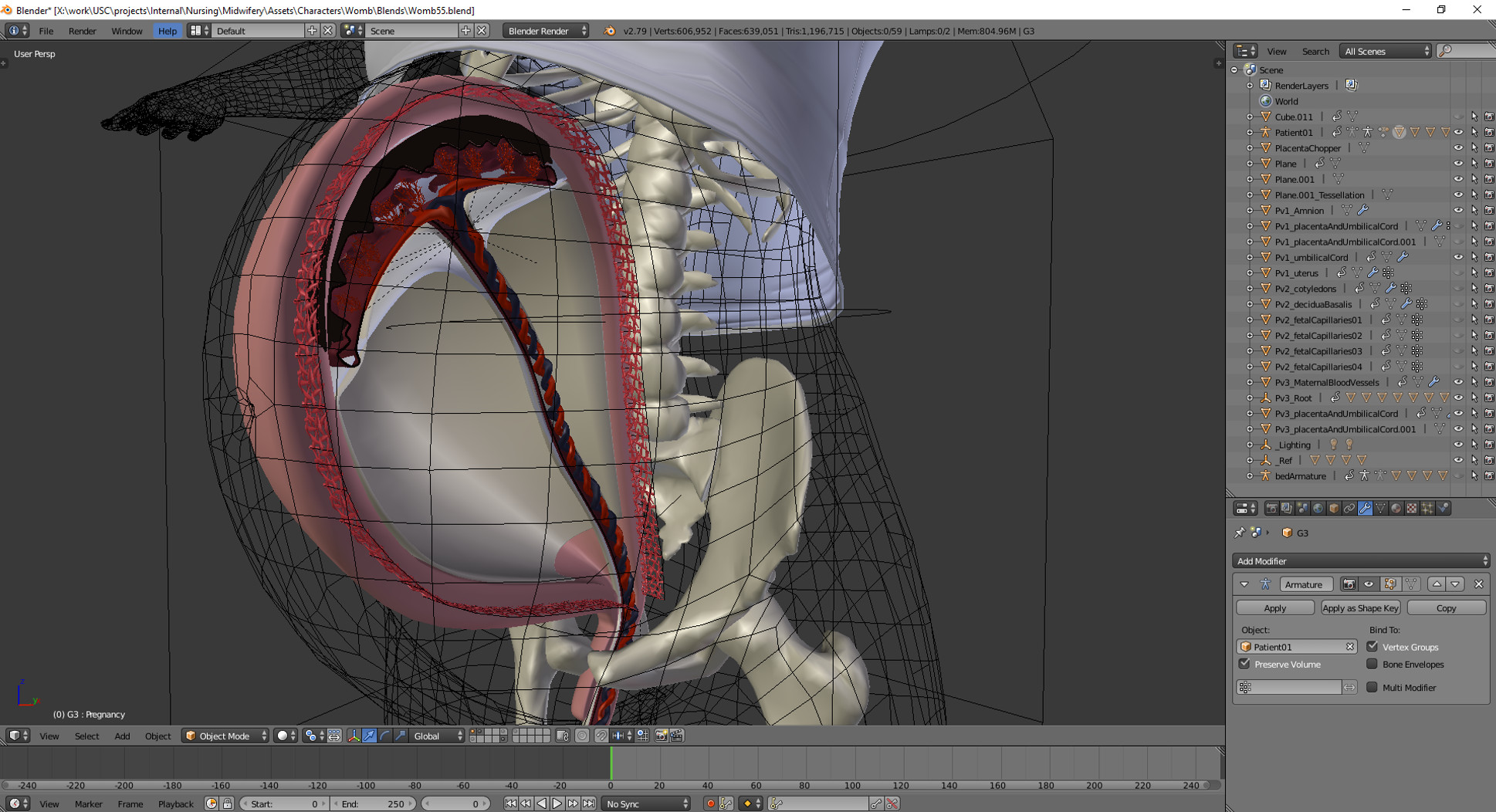Screen dimensions: 1496x812
Task: Open the Render menu
Action: pyautogui.click(x=82, y=31)
